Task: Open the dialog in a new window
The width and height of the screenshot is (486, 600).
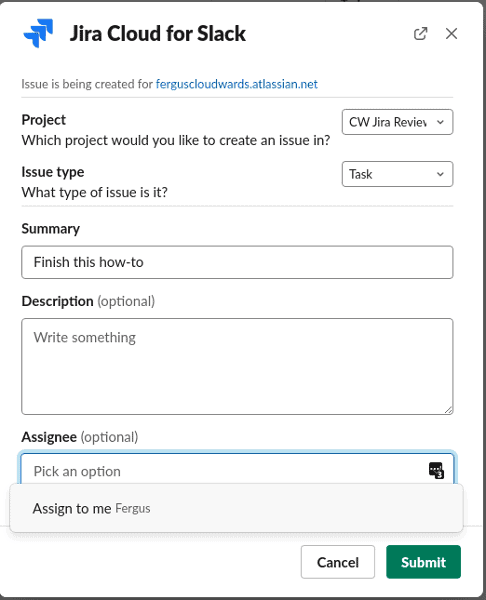Action: point(420,33)
